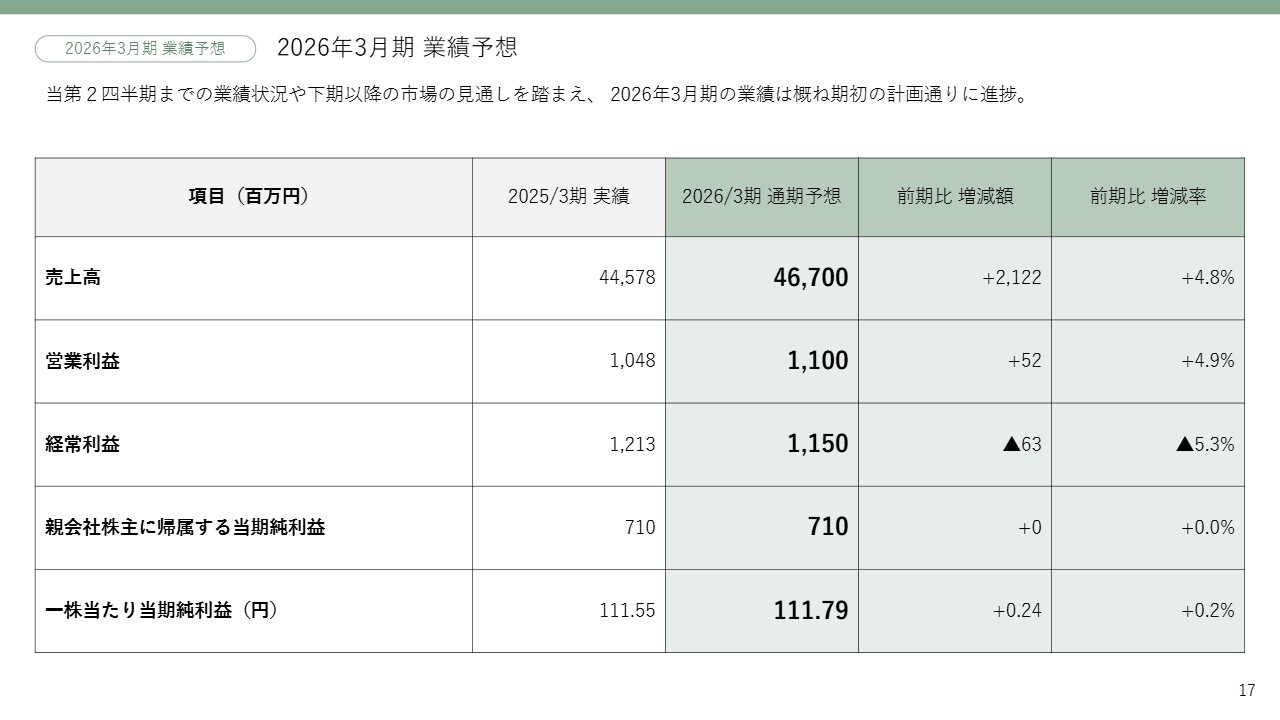The image size is (1280, 720).
Task: Click the ▲5.3% decrease rate cell
Action: point(1204,444)
